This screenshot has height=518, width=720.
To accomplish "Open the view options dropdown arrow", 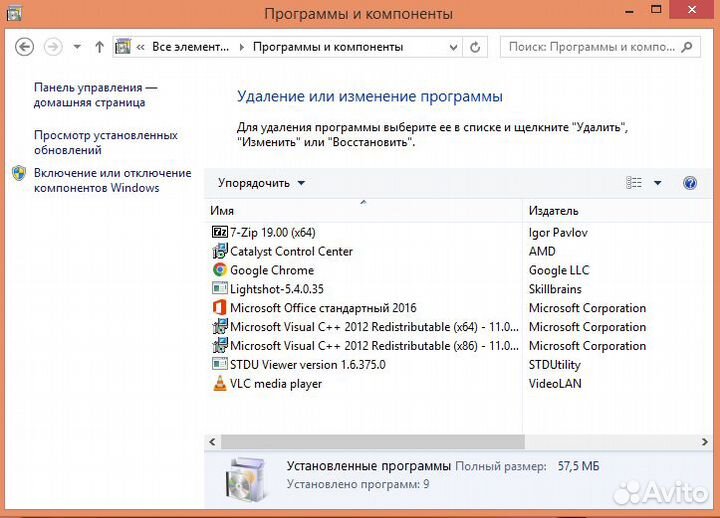I will (658, 183).
